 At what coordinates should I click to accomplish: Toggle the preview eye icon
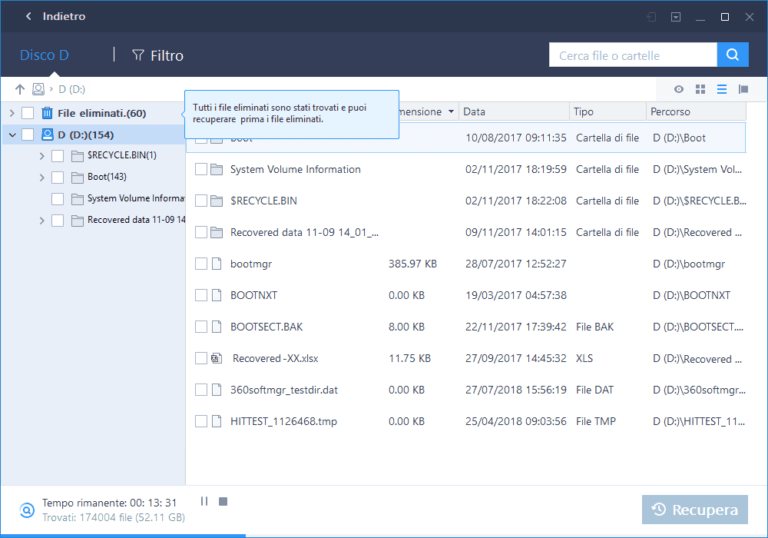tap(679, 90)
